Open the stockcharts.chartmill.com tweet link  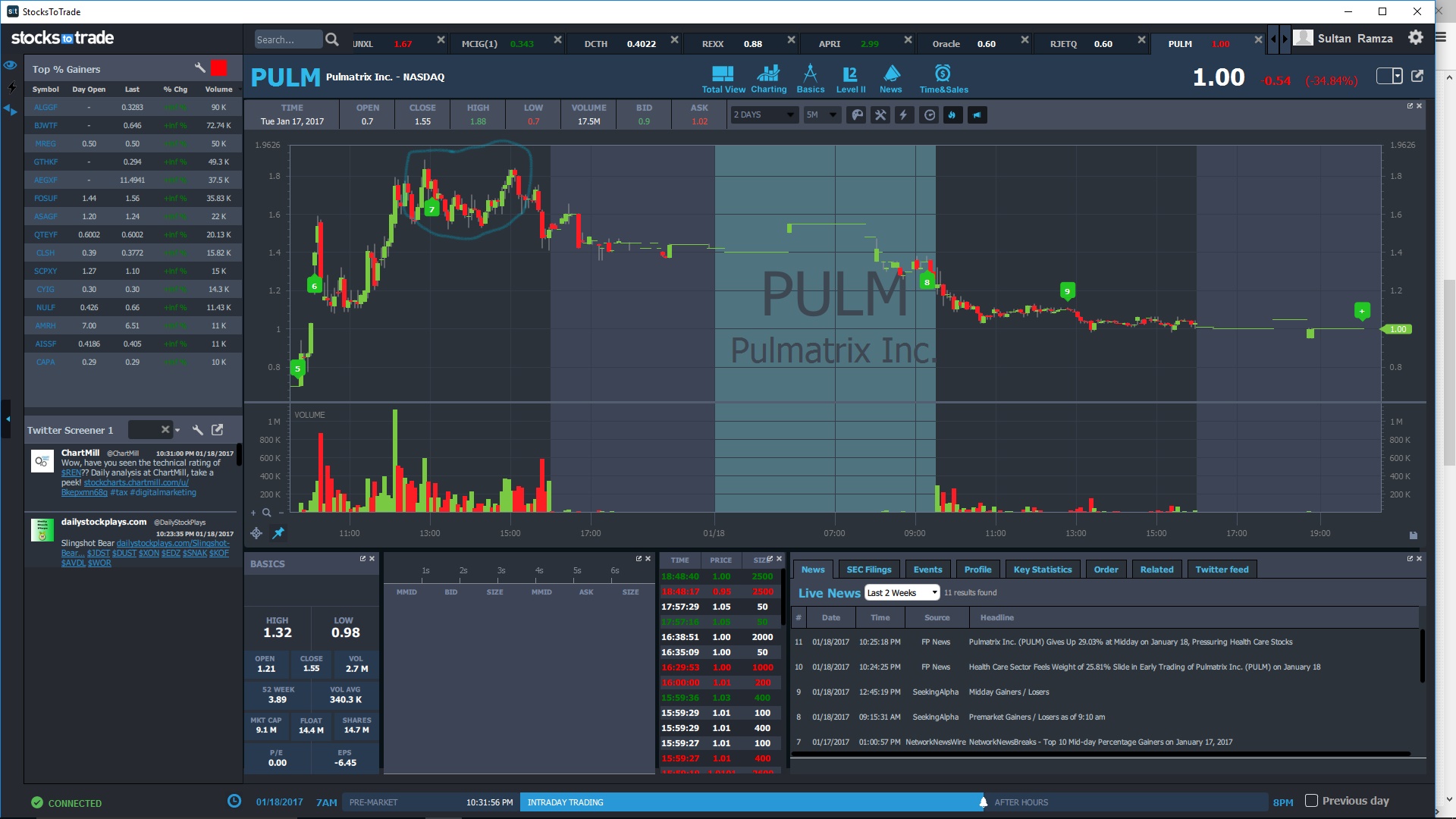136,482
